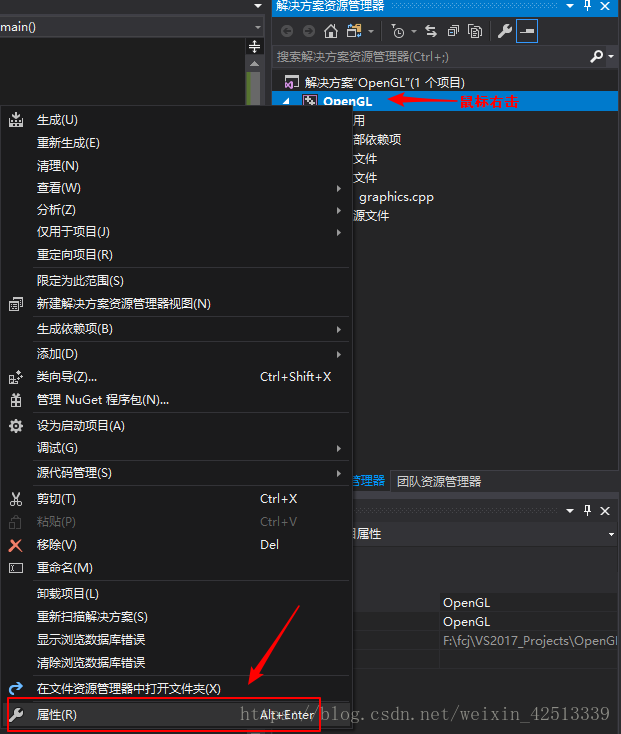Open the pending changes filter dropdown arrow

tap(414, 32)
